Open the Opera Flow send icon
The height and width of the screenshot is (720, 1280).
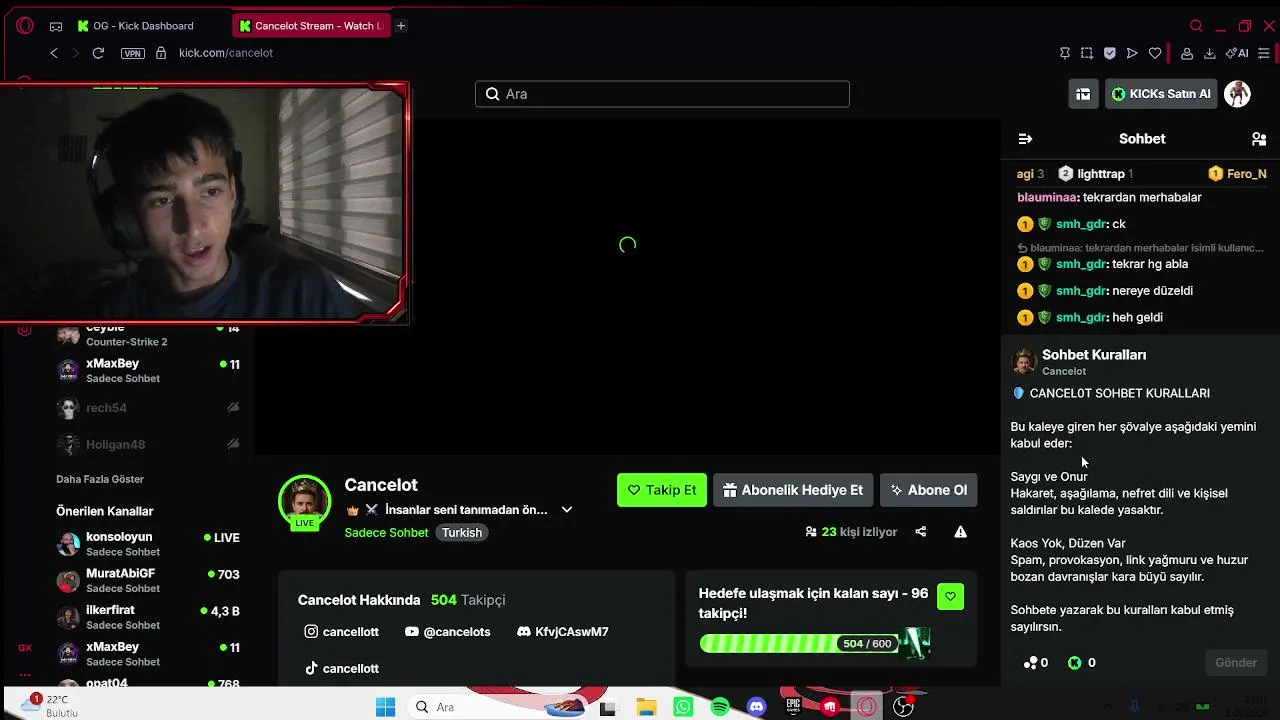tap(1132, 53)
